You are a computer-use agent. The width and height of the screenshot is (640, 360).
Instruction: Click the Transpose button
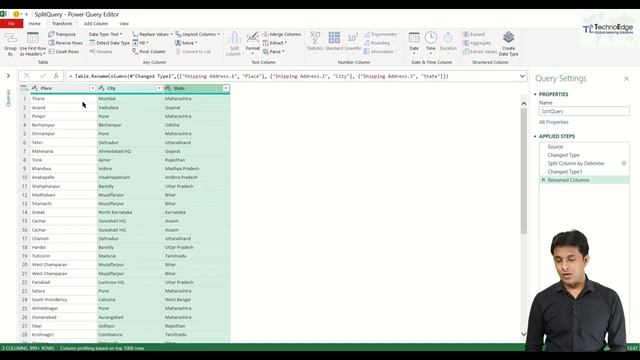tap(62, 34)
